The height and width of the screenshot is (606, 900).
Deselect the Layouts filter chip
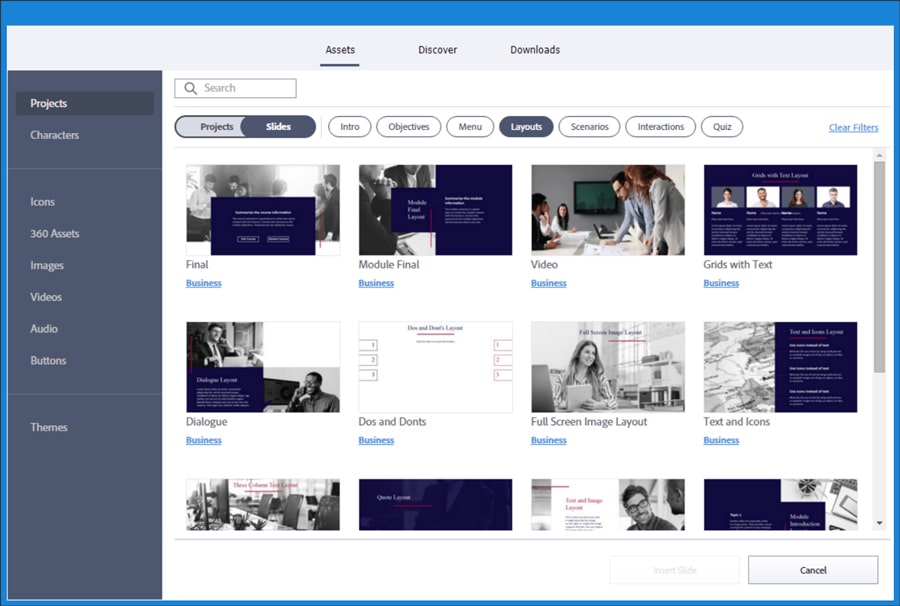[x=526, y=127]
